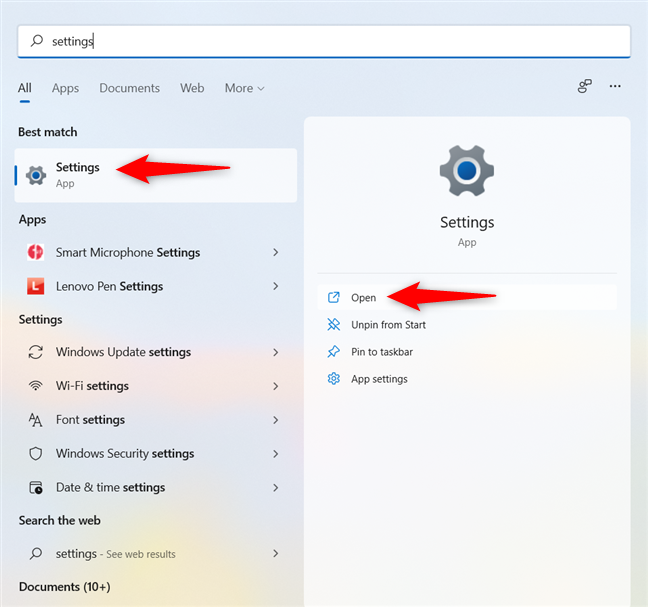The height and width of the screenshot is (607, 648).
Task: Expand the web results chevron
Action: tap(276, 553)
